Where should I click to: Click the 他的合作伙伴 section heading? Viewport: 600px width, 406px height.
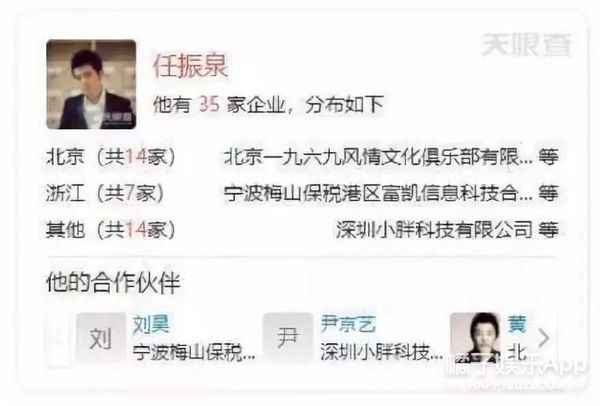click(x=113, y=283)
